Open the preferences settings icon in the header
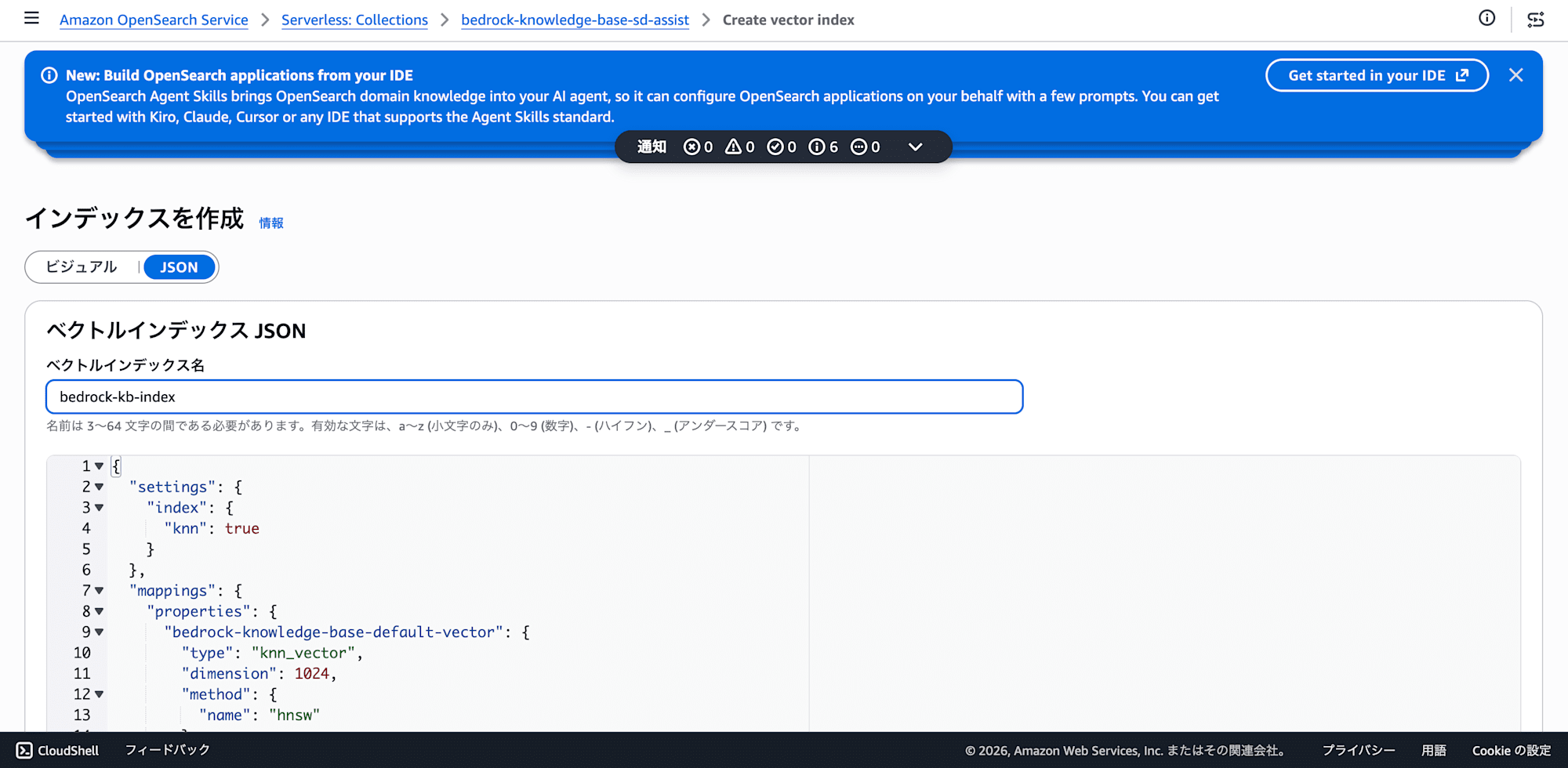This screenshot has width=1568, height=768. (1536, 20)
